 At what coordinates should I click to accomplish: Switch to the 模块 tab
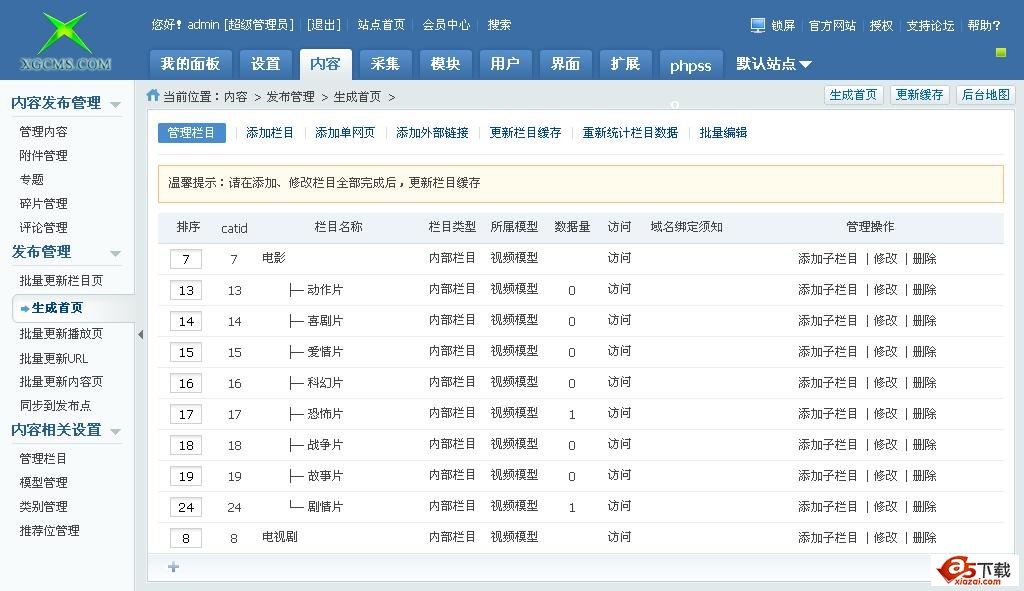[445, 64]
